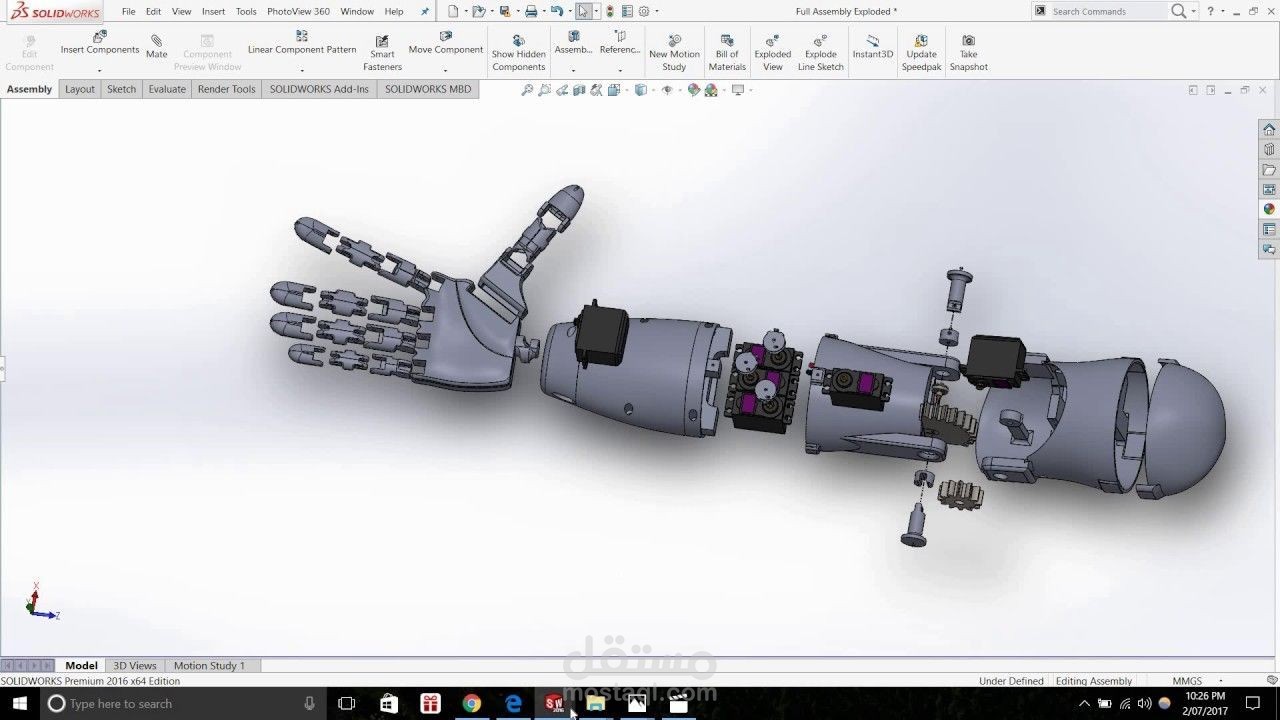This screenshot has width=1280, height=720.
Task: Click the Select cursor tool
Action: tap(583, 11)
